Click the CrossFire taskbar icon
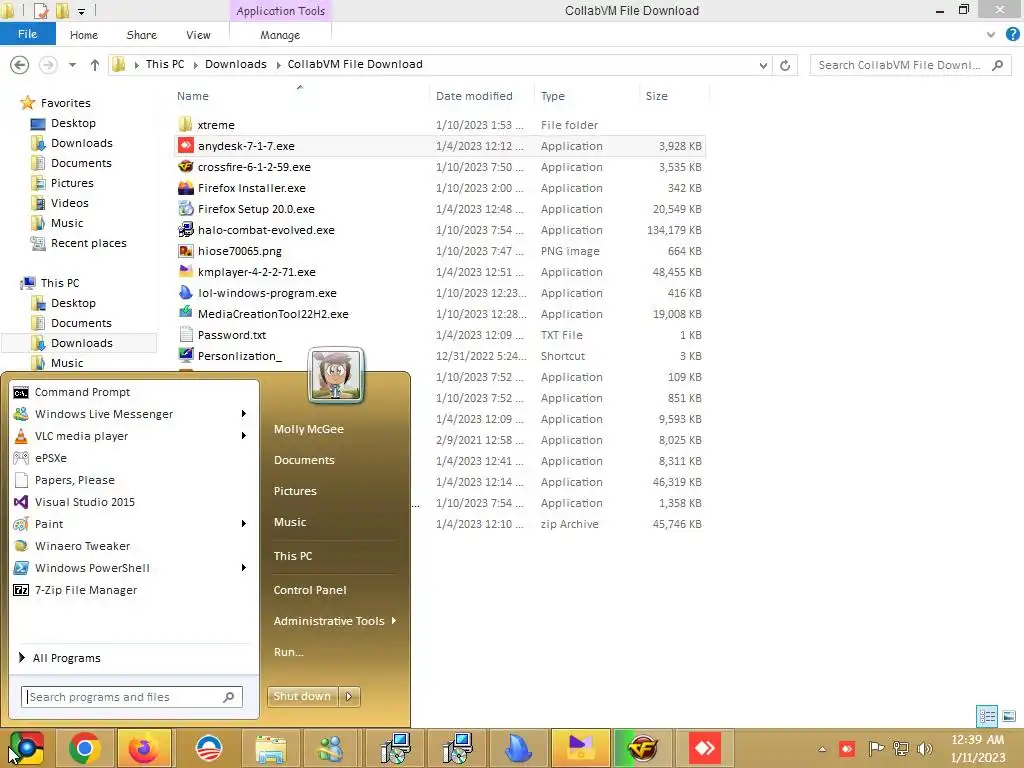The width and height of the screenshot is (1024, 768). (643, 748)
